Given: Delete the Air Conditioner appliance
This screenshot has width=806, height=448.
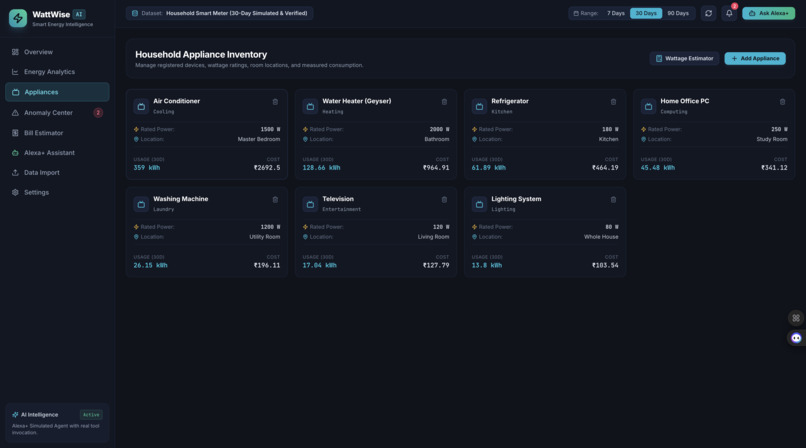Looking at the screenshot, I should (x=275, y=102).
